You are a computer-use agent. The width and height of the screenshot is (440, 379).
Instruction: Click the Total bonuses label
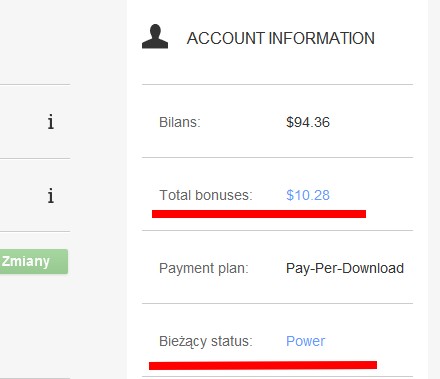[206, 195]
